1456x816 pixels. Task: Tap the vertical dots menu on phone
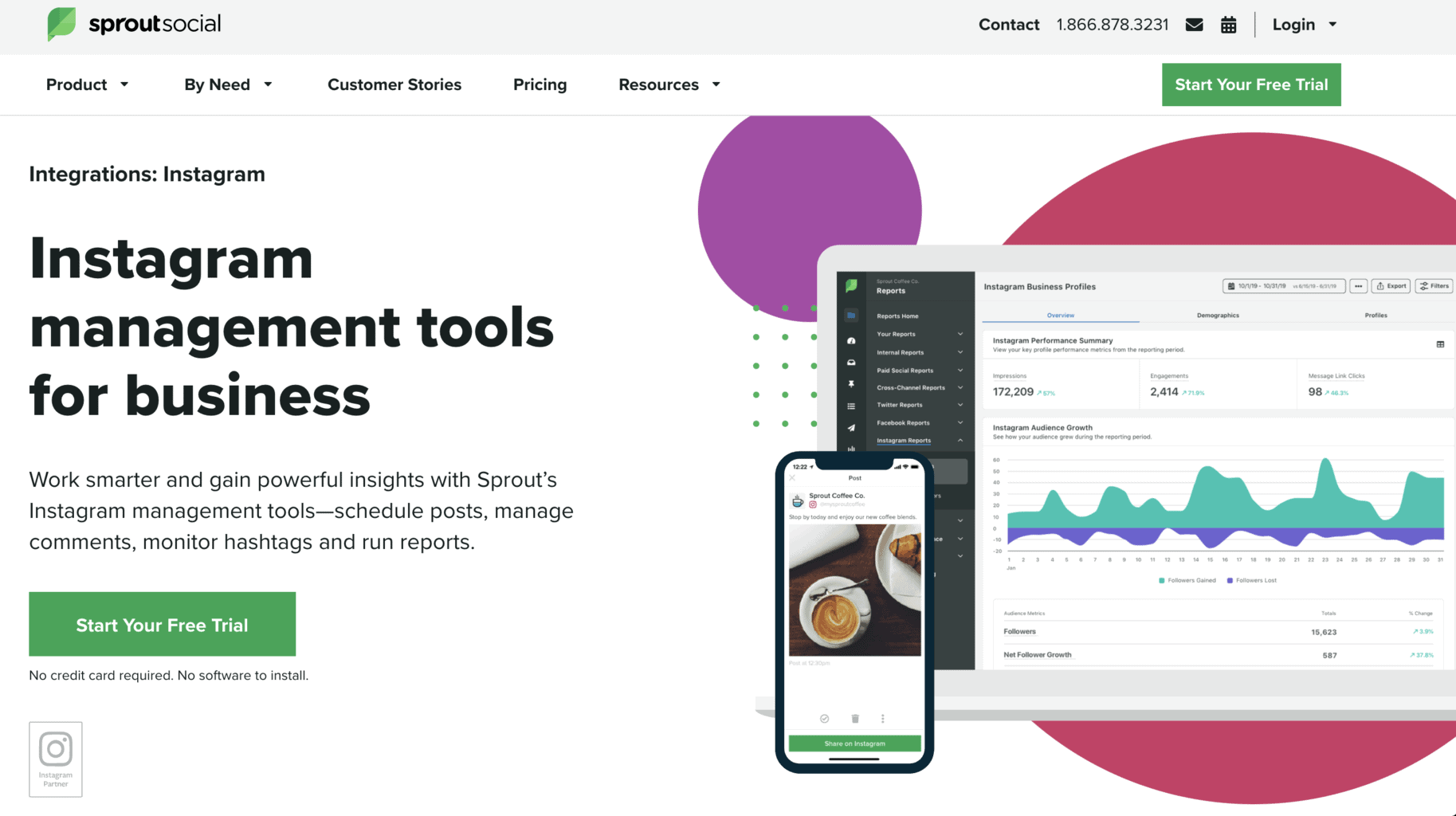883,719
